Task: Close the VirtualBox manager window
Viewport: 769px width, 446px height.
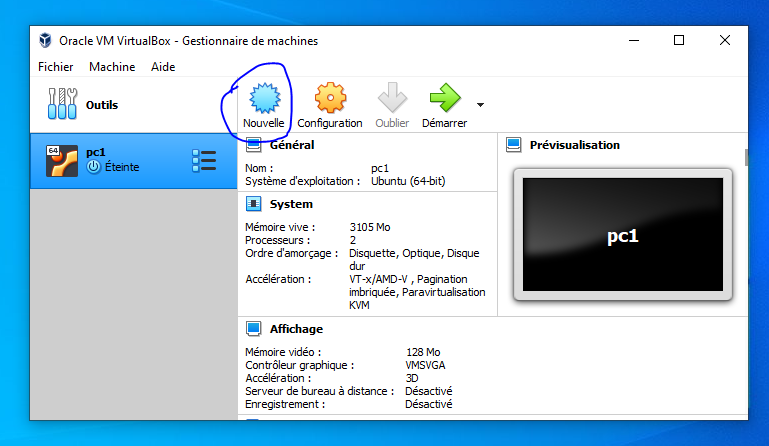Action: tap(725, 40)
